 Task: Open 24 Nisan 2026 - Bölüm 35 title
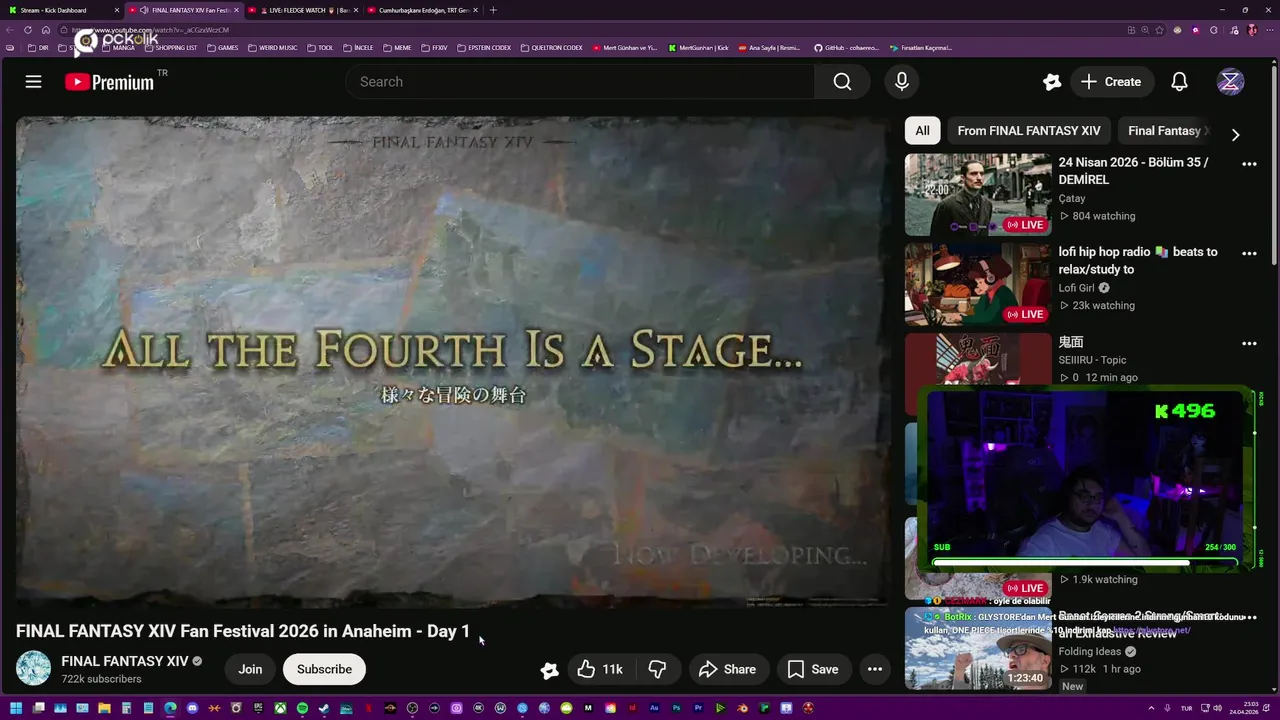[x=1134, y=171]
